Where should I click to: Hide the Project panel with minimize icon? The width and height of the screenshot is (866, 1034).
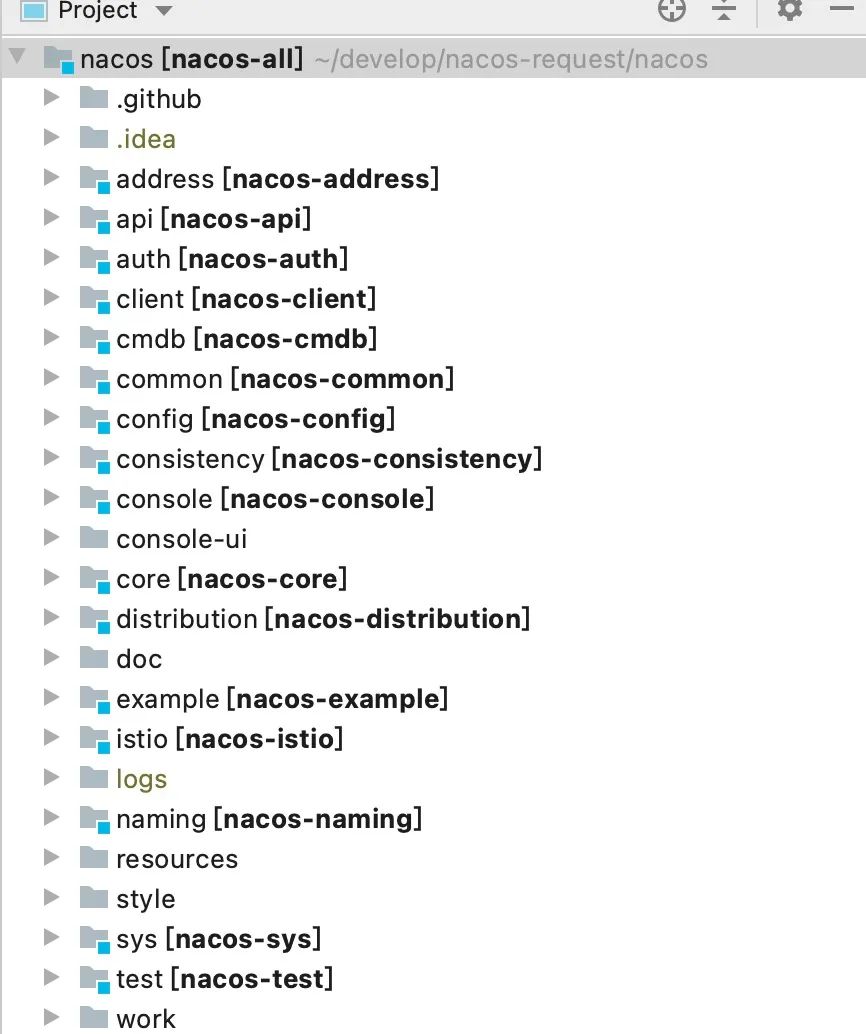[841, 8]
